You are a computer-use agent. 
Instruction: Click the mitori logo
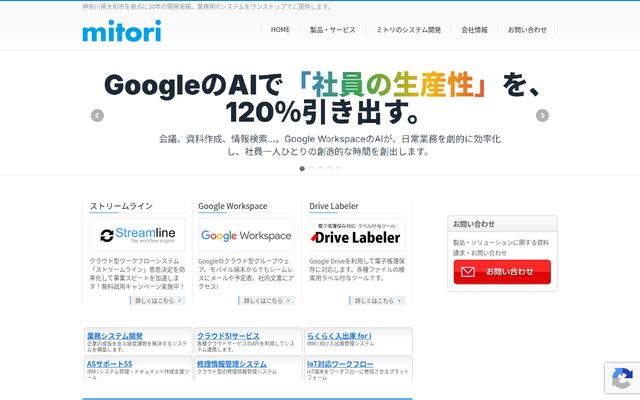[x=122, y=31]
